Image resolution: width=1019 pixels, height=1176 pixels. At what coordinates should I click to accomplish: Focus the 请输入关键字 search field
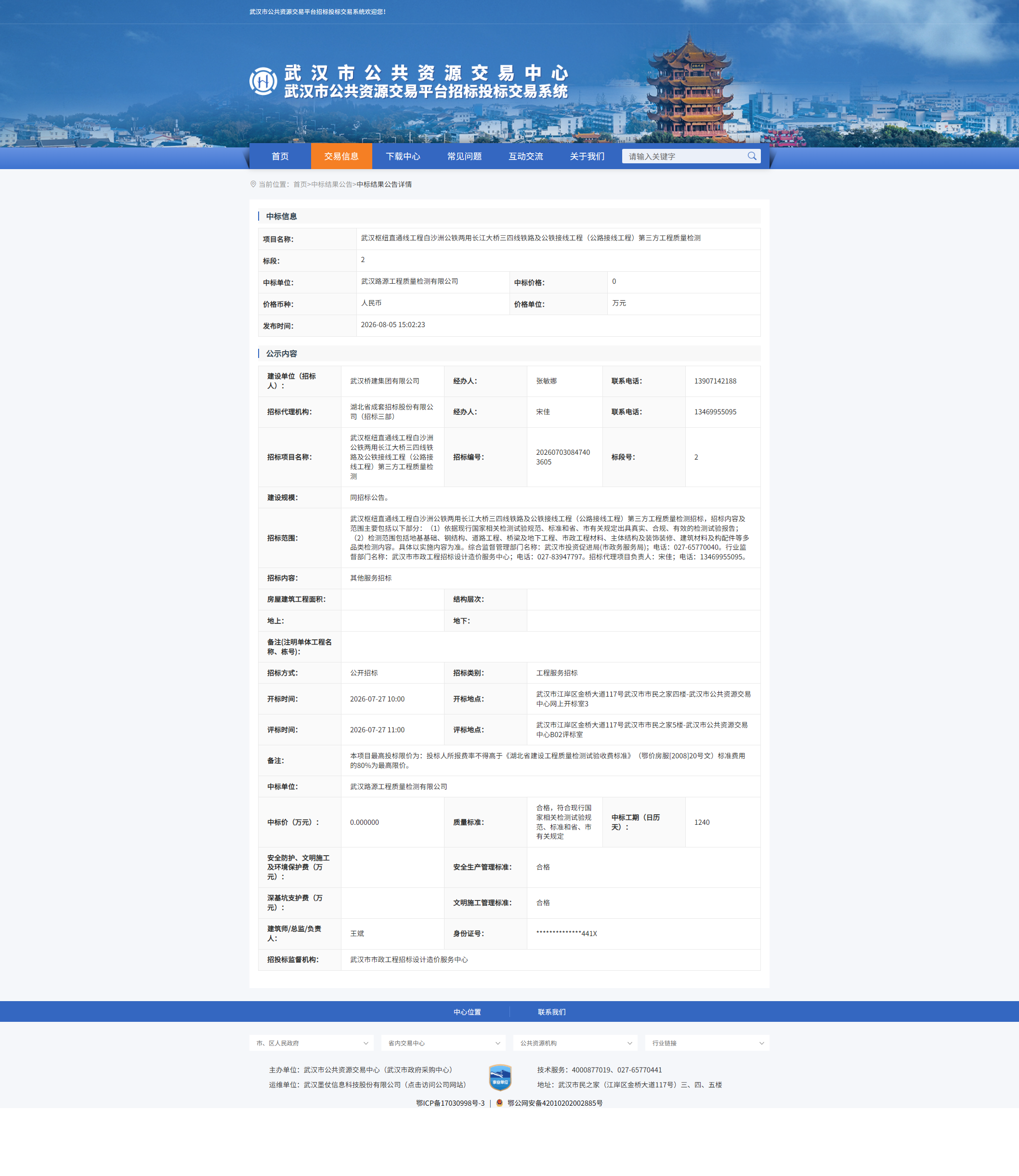(x=685, y=157)
